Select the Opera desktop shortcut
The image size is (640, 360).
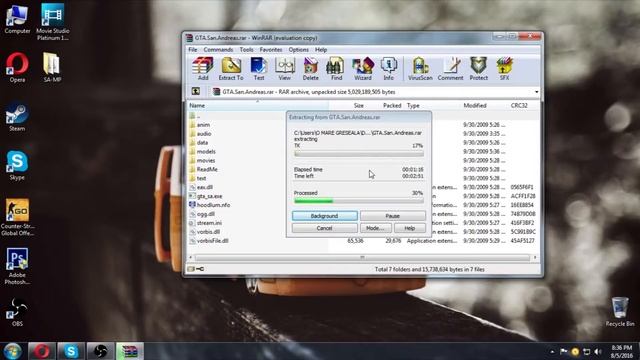(17, 67)
